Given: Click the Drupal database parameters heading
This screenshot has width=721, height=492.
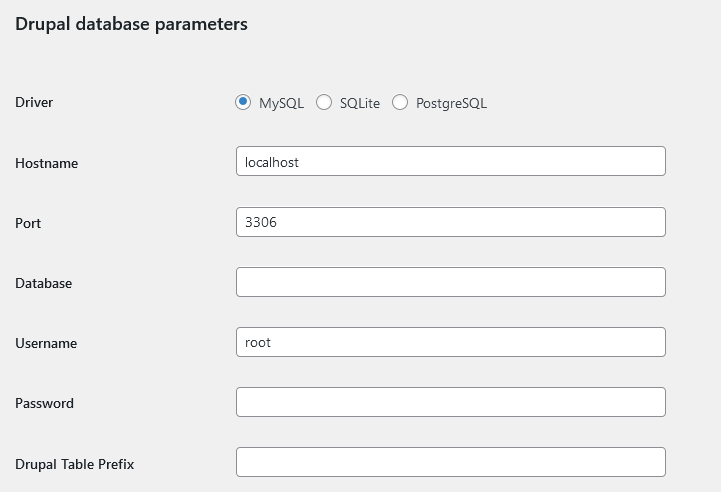Looking at the screenshot, I should pyautogui.click(x=131, y=24).
